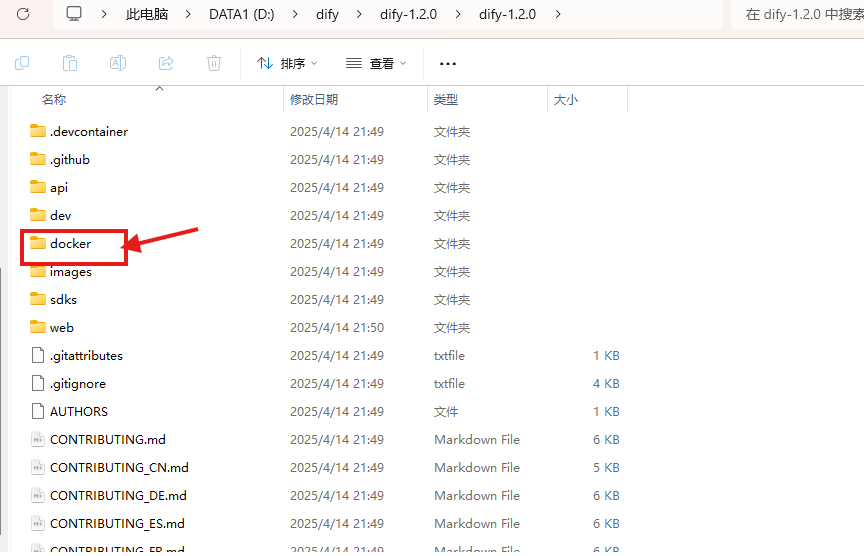Go to dify folder in address bar
The image size is (864, 556).
coord(327,14)
